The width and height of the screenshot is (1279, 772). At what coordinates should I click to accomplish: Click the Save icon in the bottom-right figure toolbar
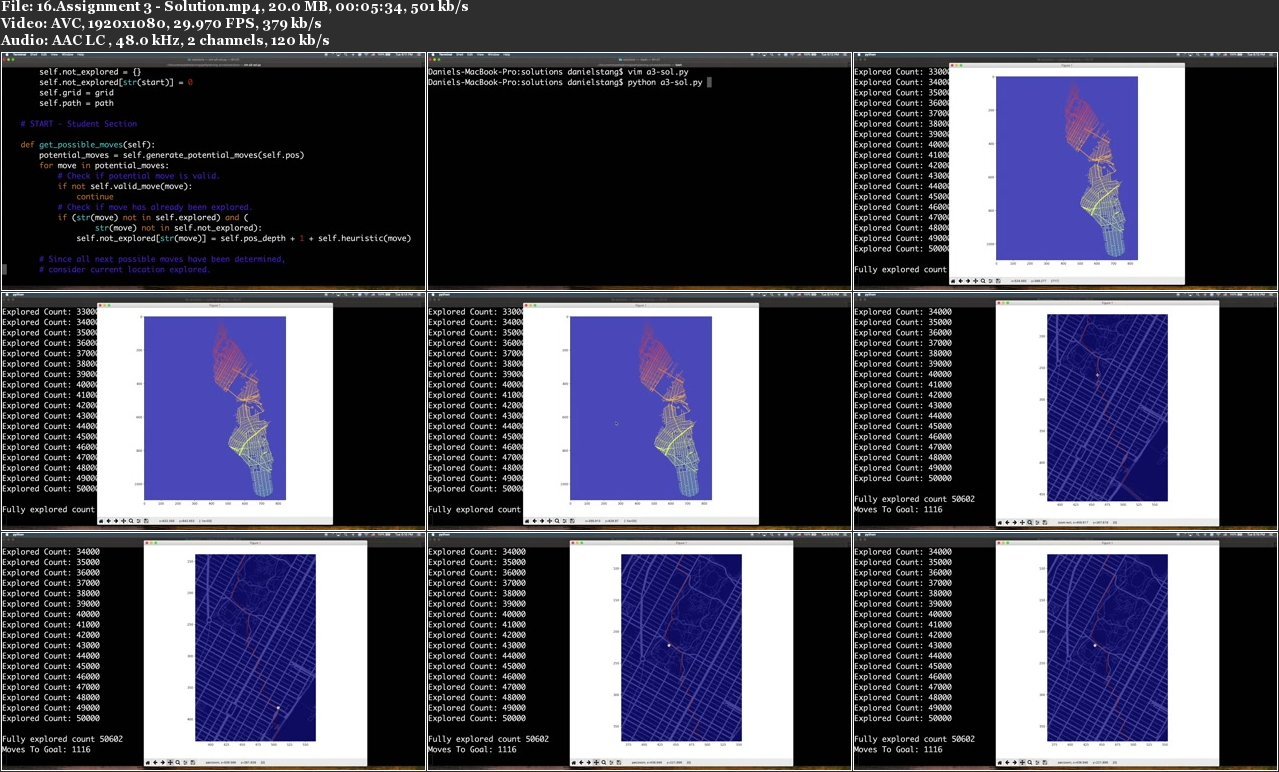tap(1045, 763)
